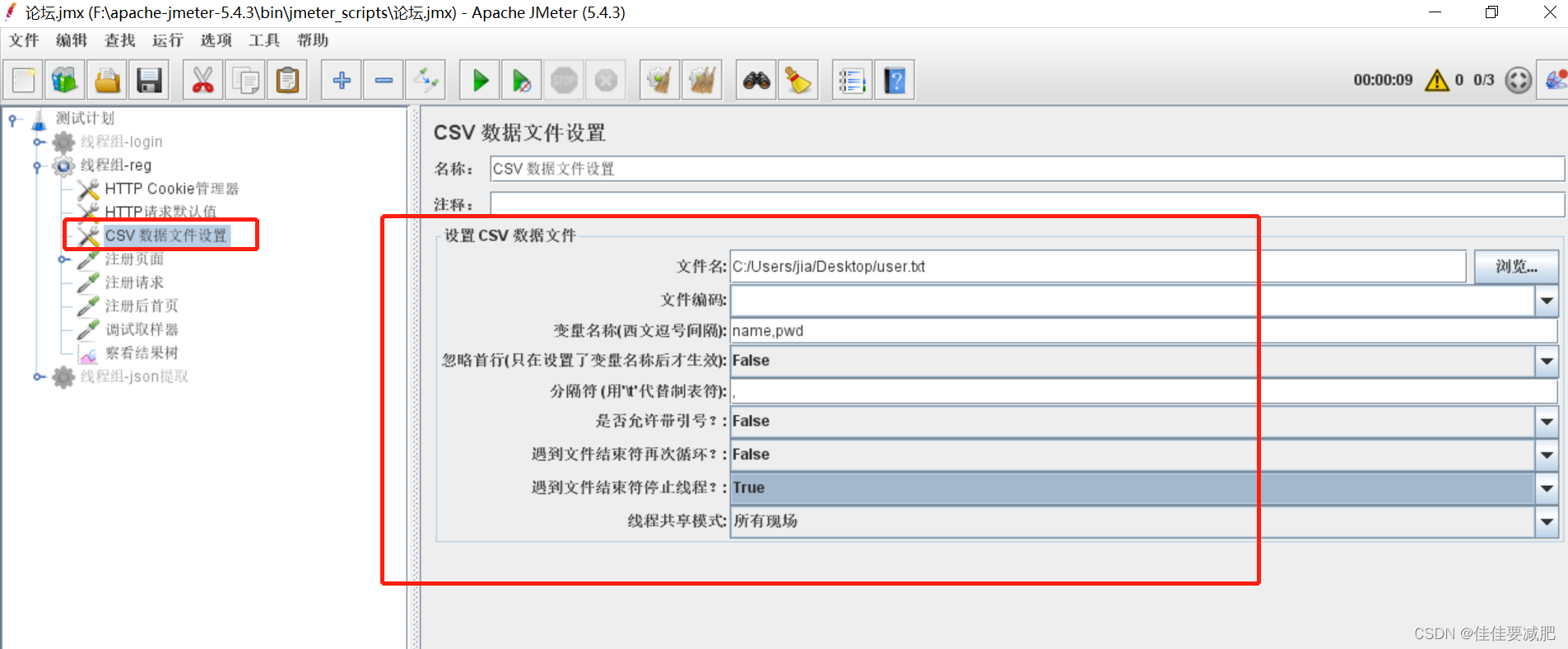This screenshot has width=1568, height=649.
Task: Select 注册请求 sampler in the tree
Action: 134,282
